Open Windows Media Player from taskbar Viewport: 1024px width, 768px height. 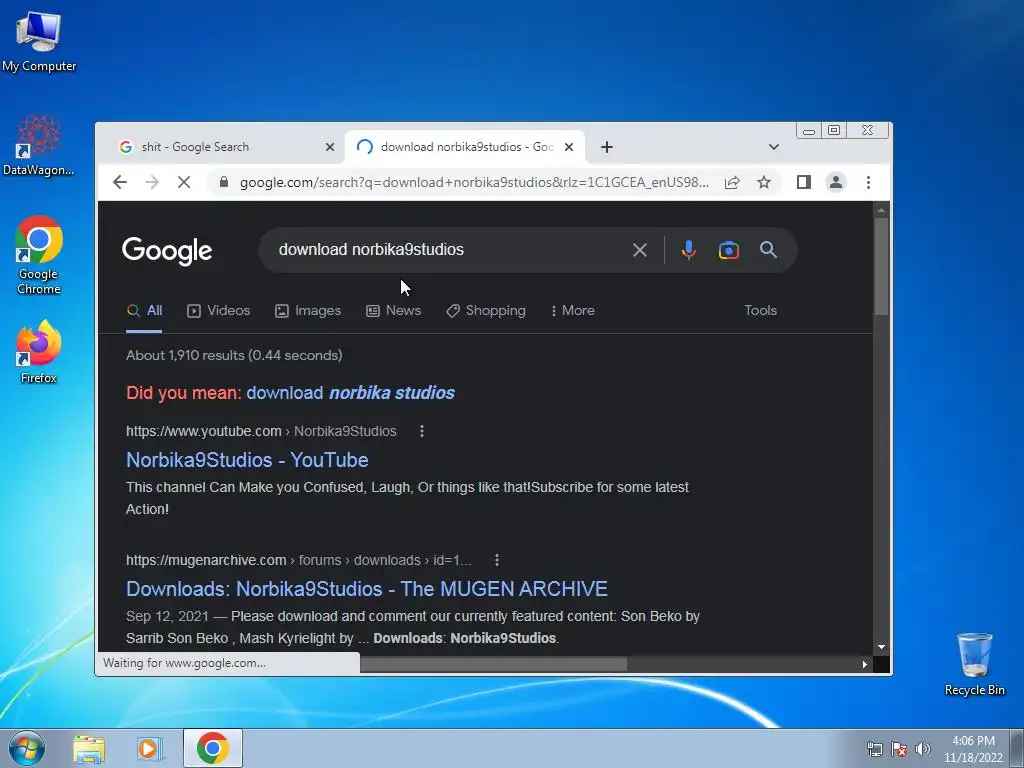(x=150, y=748)
